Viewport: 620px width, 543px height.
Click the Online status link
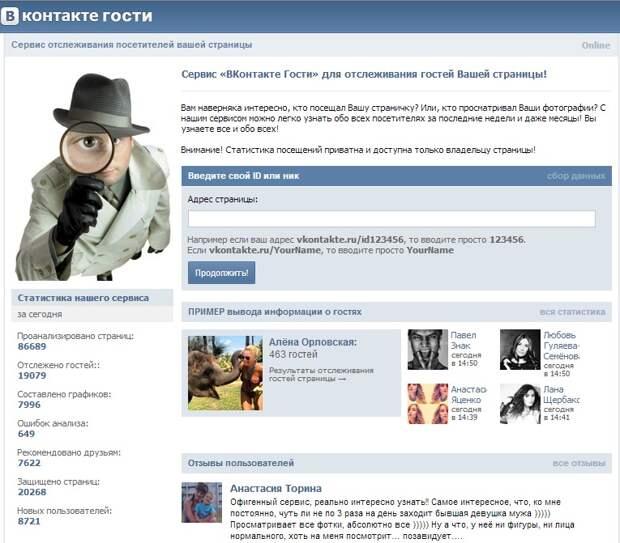(596, 45)
